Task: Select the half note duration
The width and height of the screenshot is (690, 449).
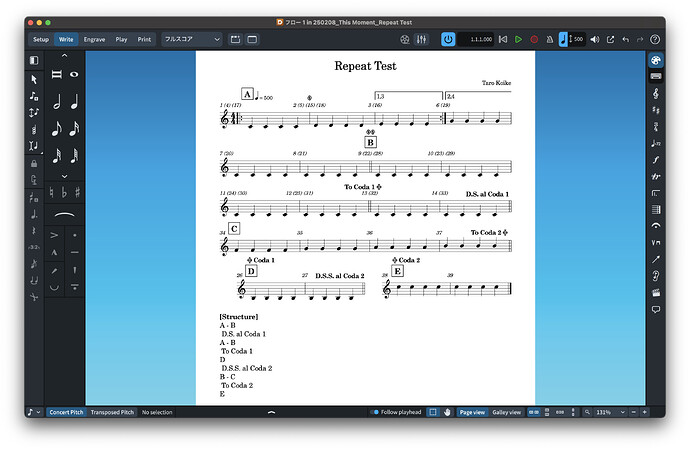Action: [x=57, y=102]
